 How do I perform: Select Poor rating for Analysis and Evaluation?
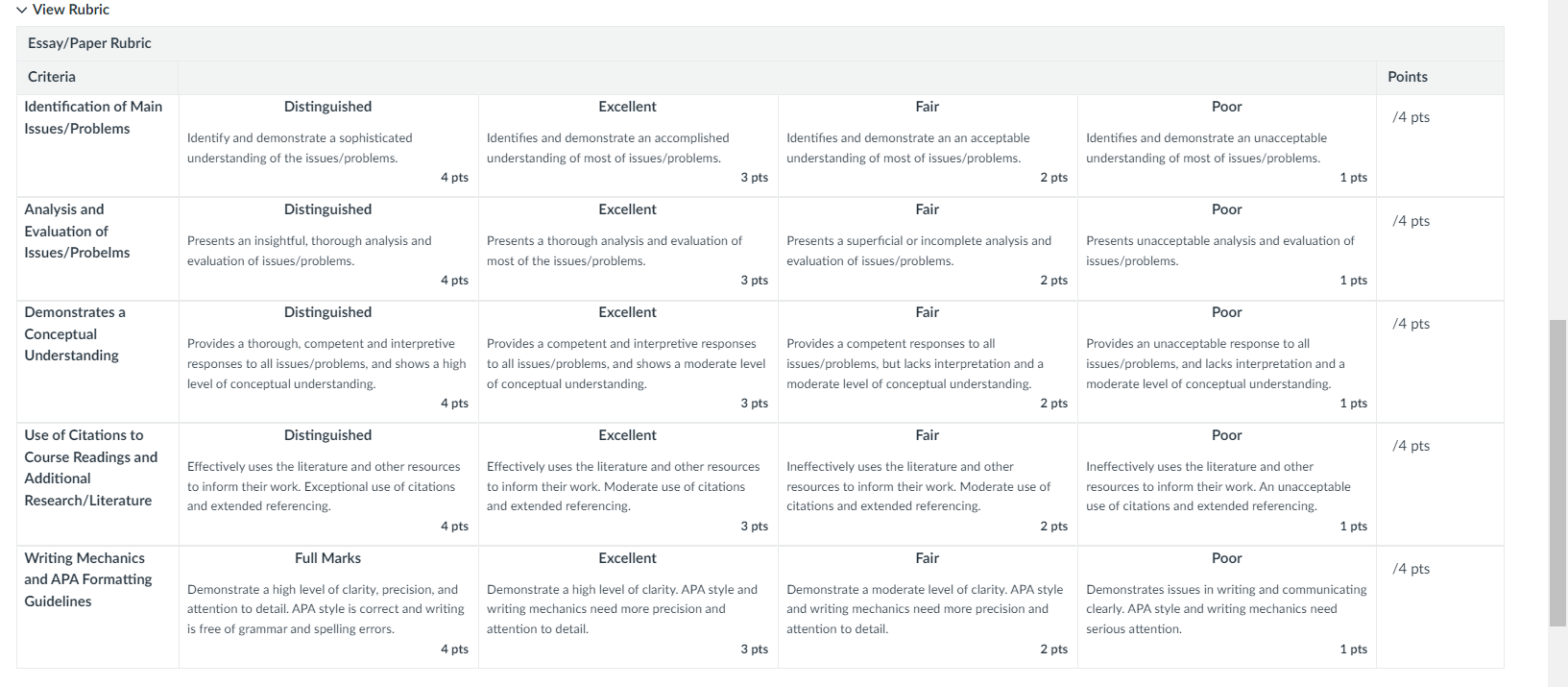click(x=1227, y=249)
